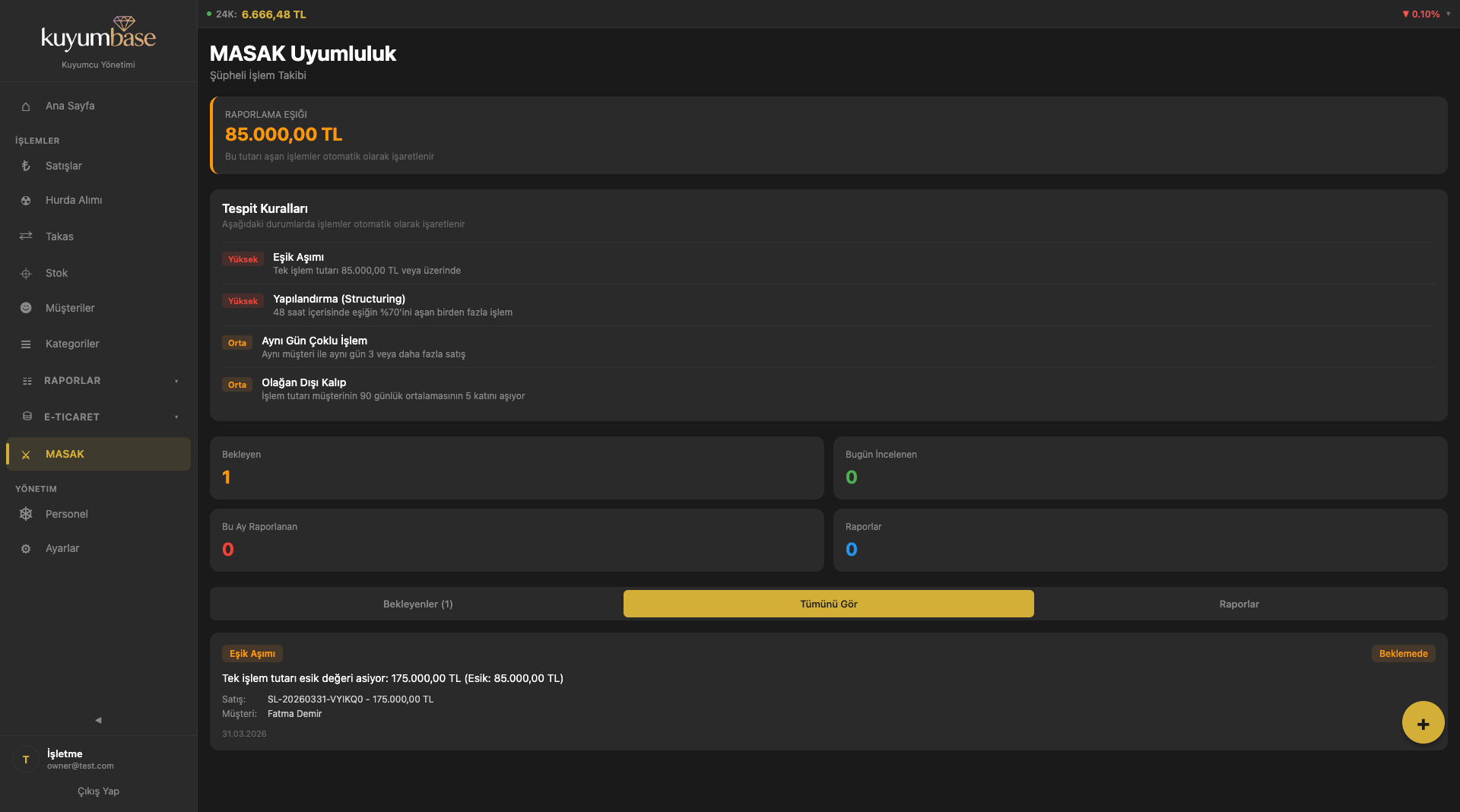Click the Müşteriler face icon
The width and height of the screenshot is (1460, 812).
(x=26, y=308)
